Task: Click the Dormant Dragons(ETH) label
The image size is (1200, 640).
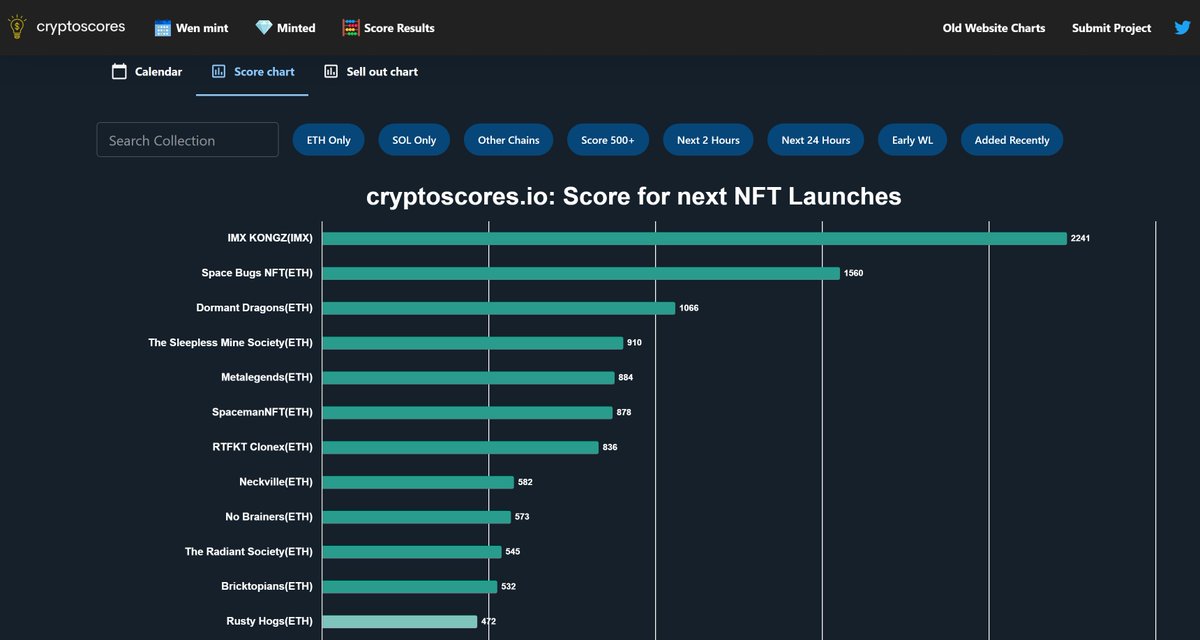Action: click(x=254, y=308)
